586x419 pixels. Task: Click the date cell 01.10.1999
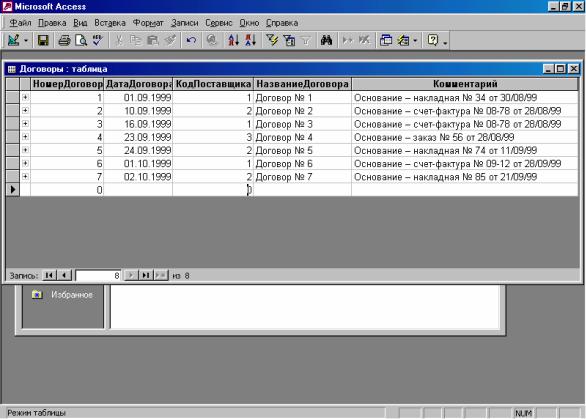138,164
